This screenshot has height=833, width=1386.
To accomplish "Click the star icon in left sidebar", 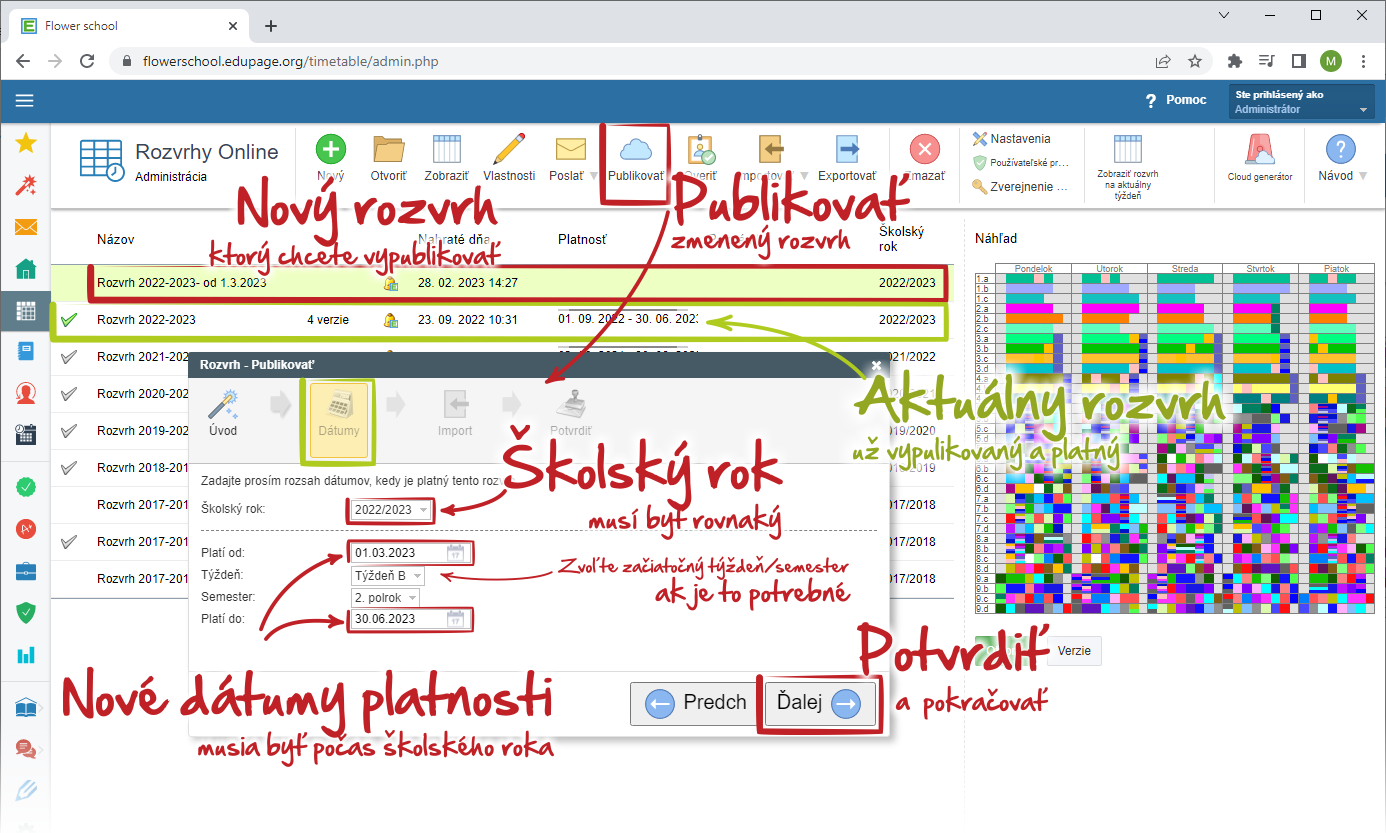I will (x=26, y=143).
